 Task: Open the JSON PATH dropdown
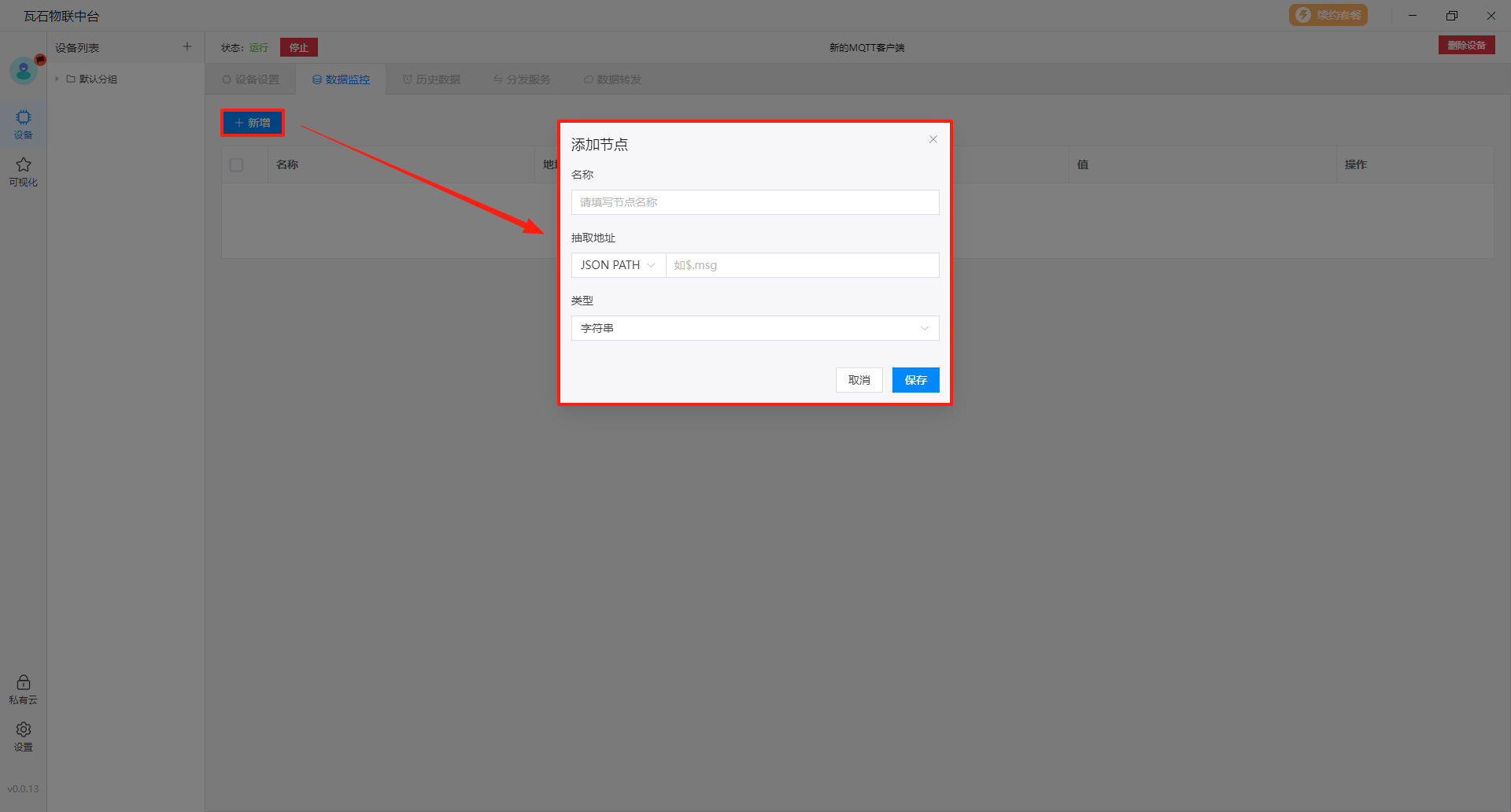pyautogui.click(x=618, y=265)
